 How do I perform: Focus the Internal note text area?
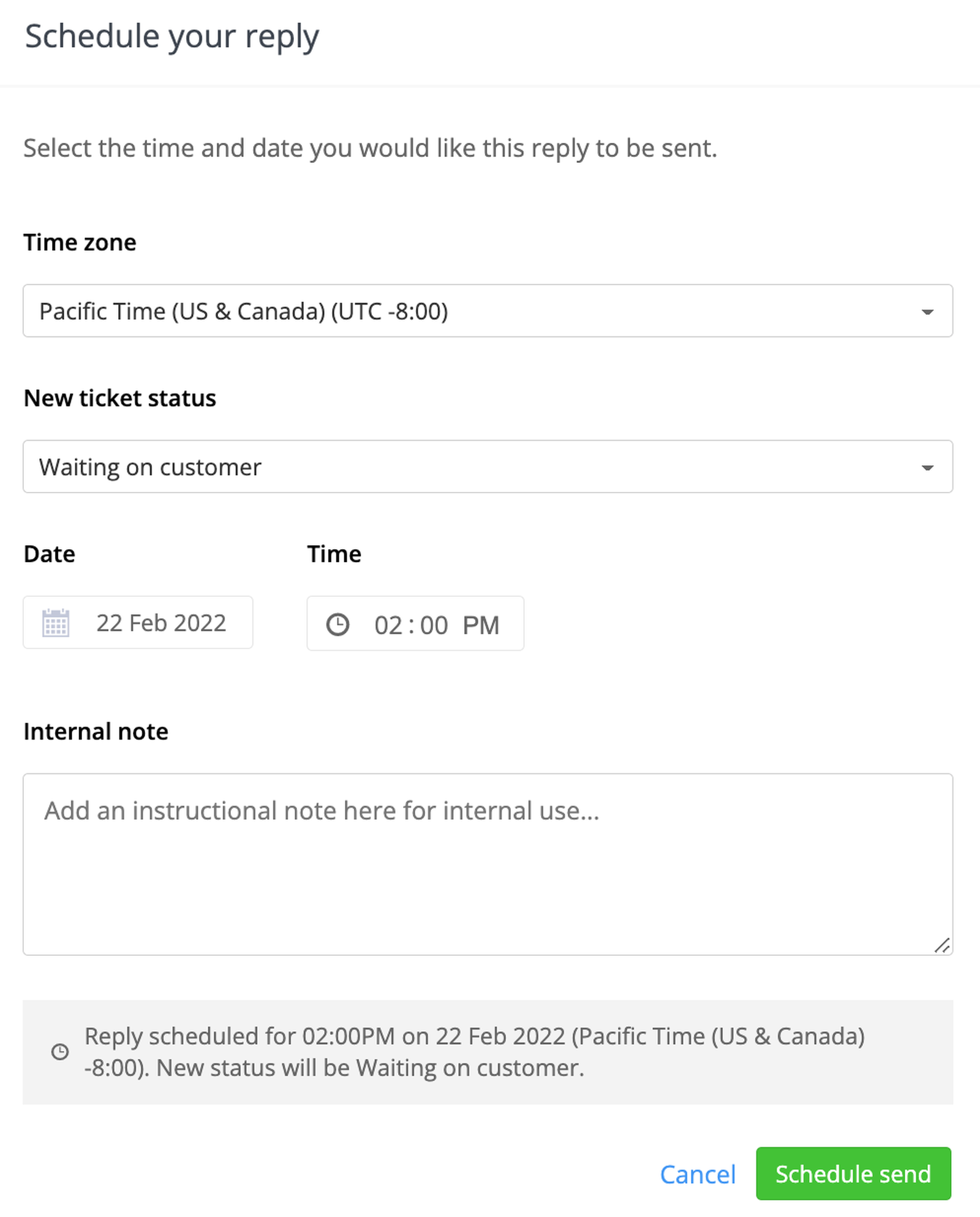[488, 864]
